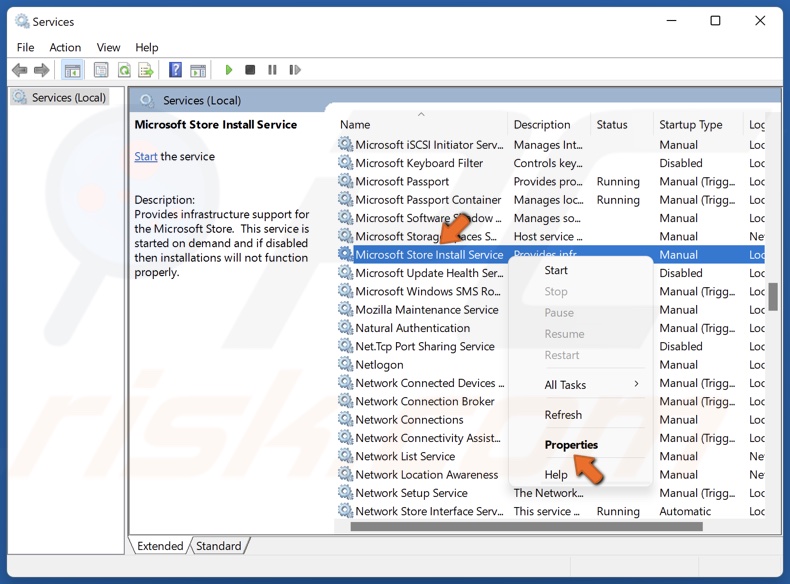Screen dimensions: 790x584
Task: Open the Action menu
Action: coord(65,47)
